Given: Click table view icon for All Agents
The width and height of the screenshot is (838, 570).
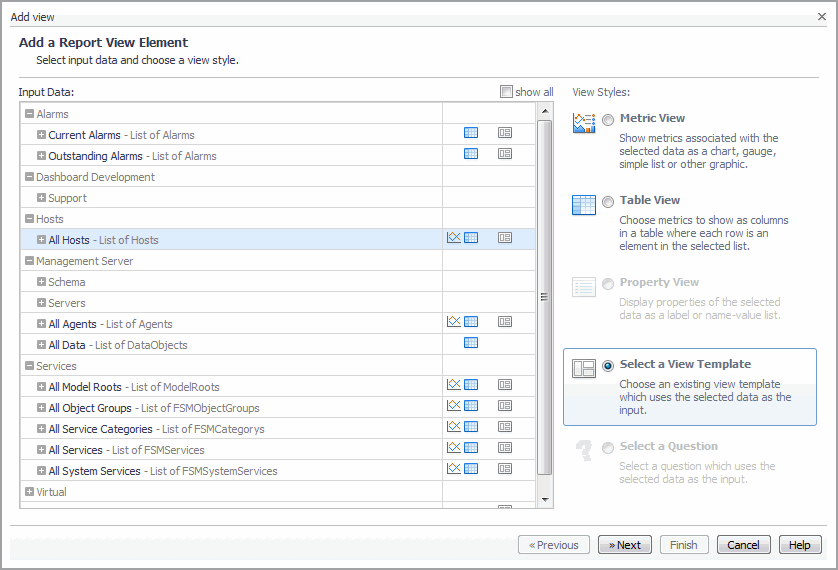Looking at the screenshot, I should click(471, 322).
